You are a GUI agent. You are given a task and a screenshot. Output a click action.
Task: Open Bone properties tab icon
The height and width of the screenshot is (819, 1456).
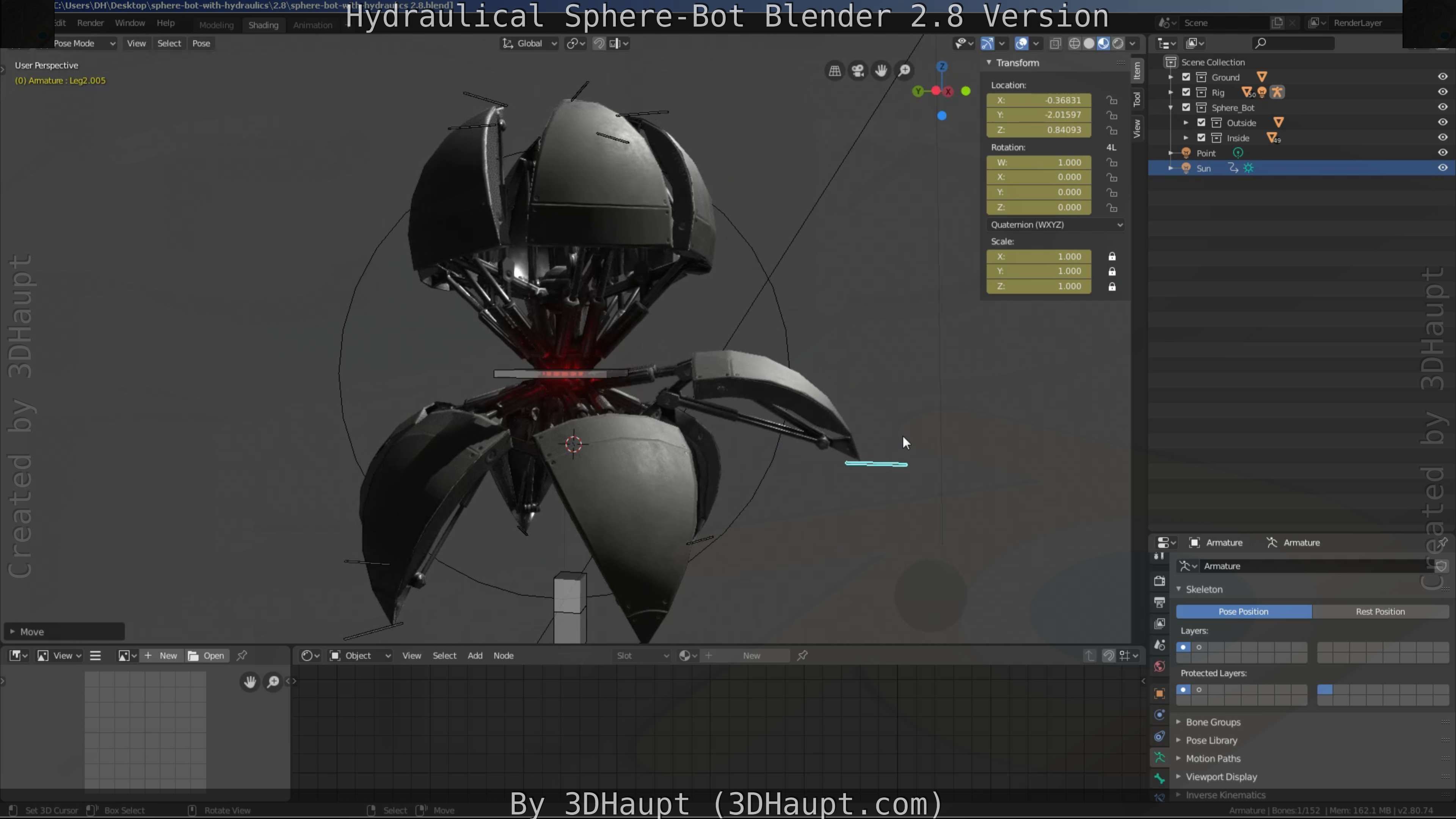tap(1159, 779)
